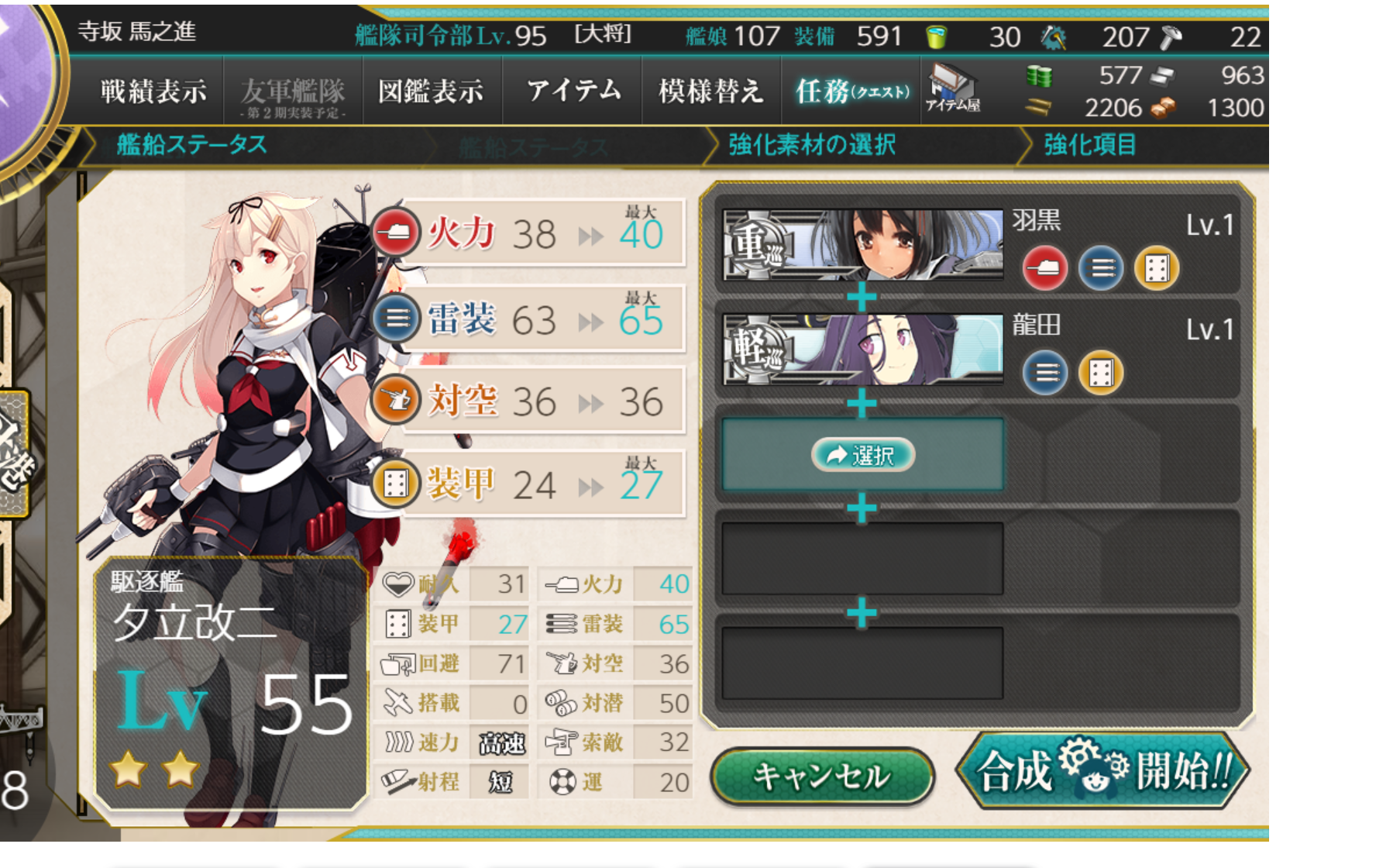
Task: Click the キャンセル button
Action: coord(821,776)
